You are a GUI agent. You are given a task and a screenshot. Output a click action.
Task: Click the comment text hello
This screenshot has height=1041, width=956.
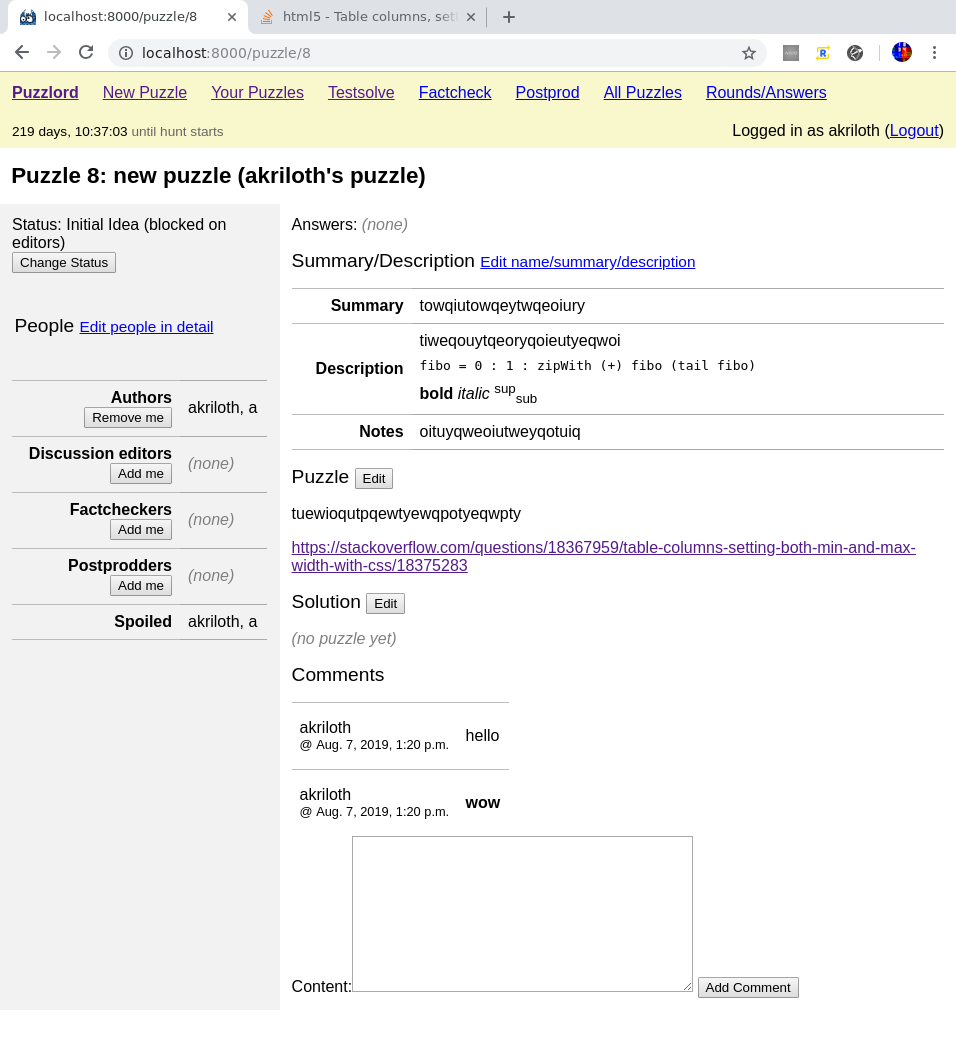[482, 736]
